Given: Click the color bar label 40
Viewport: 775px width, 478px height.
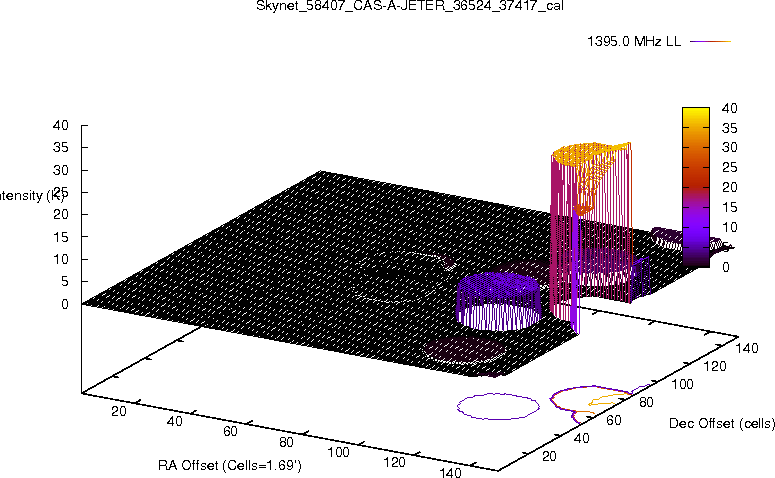Looking at the screenshot, I should tap(730, 108).
